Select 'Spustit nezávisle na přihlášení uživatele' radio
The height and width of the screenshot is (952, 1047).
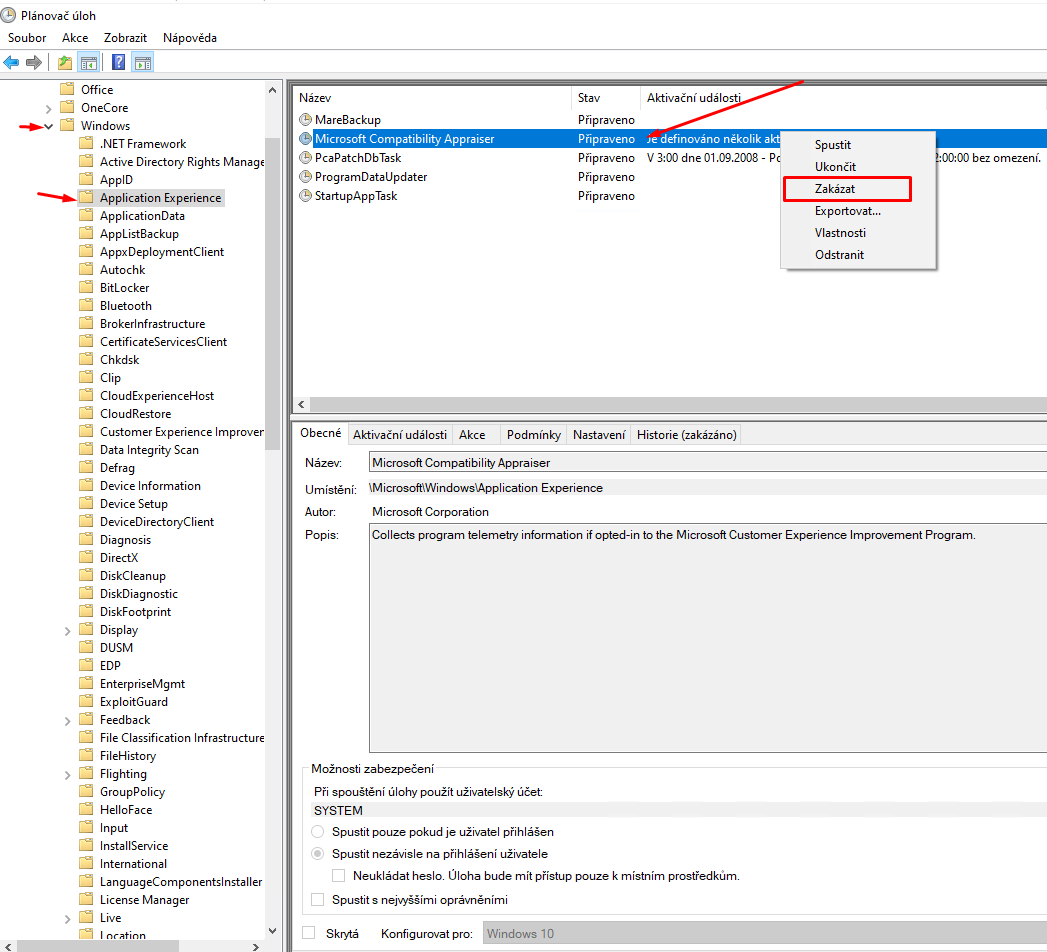click(318, 854)
